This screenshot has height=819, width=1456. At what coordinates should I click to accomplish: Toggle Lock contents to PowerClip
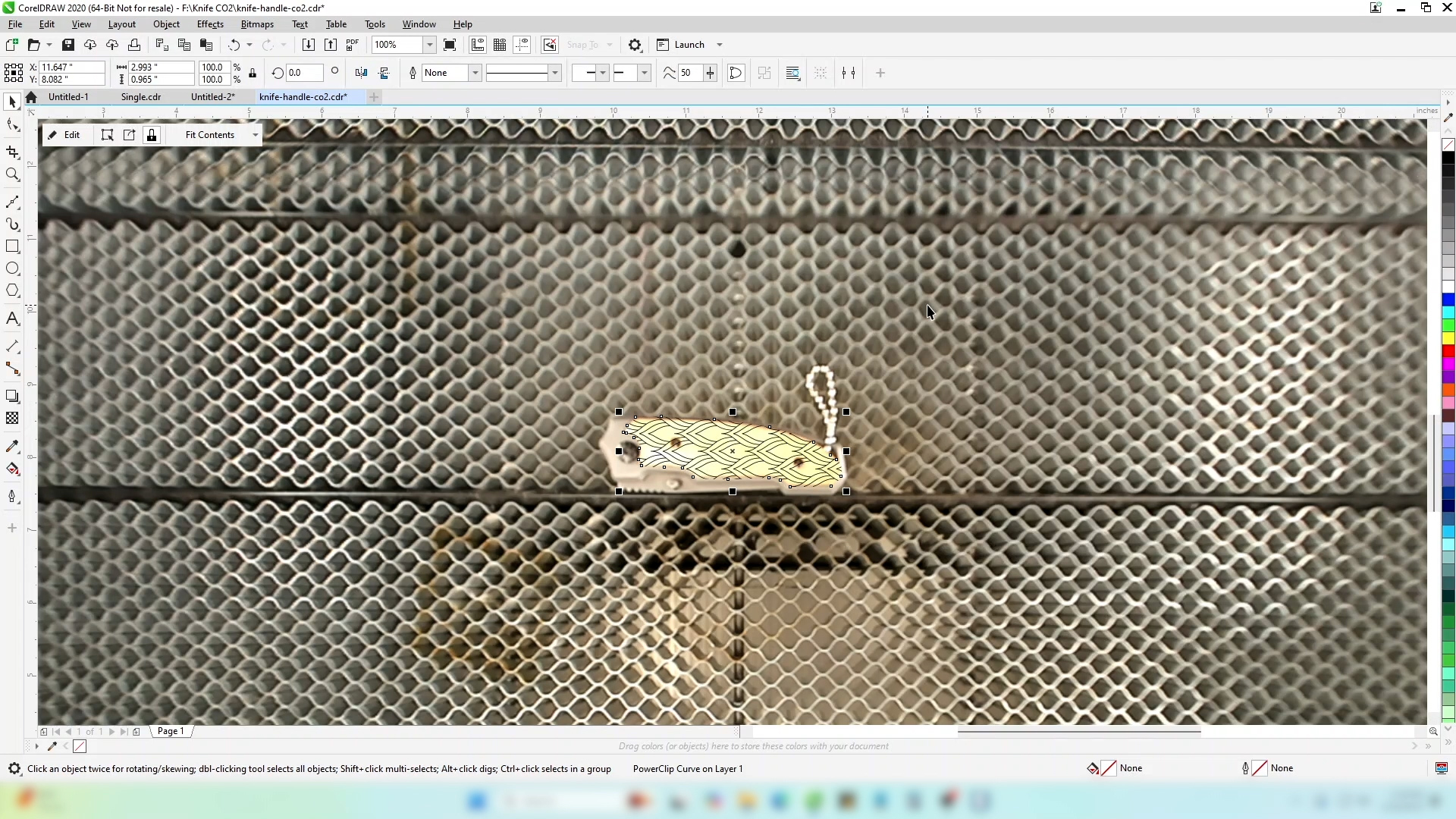[152, 135]
